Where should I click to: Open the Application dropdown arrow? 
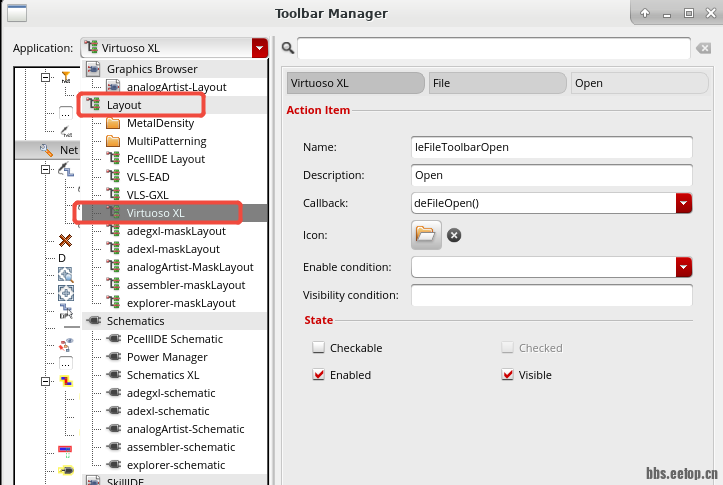coord(260,48)
